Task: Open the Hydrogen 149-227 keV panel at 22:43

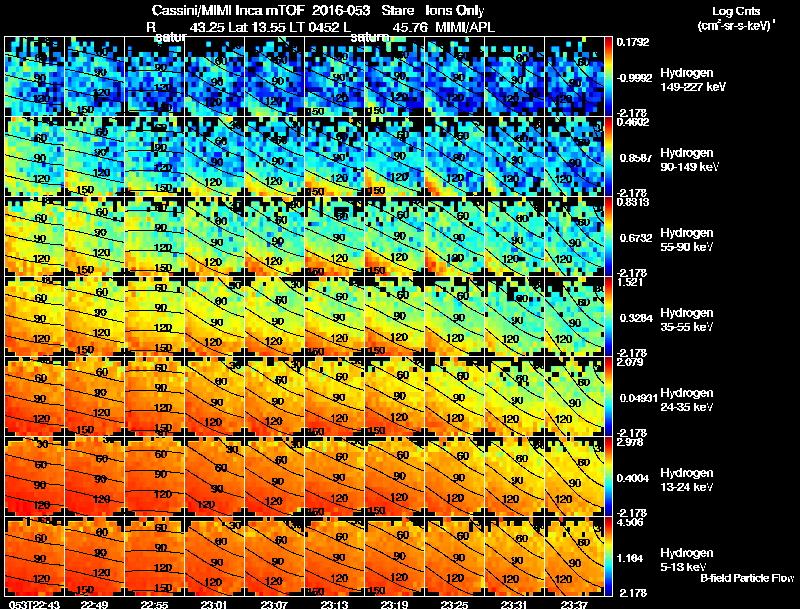Action: click(34, 76)
